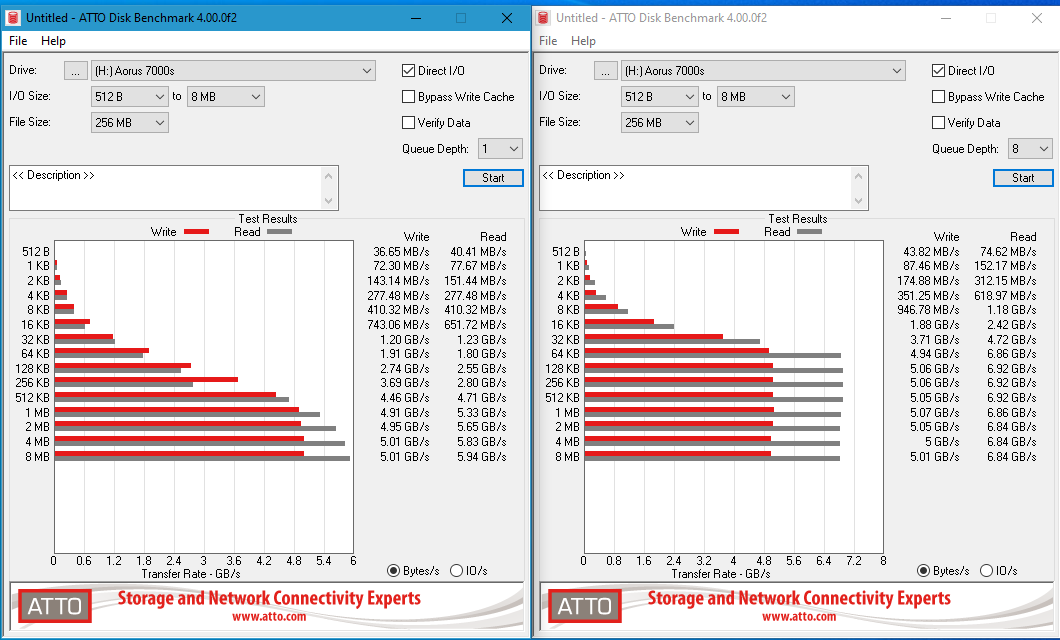
Task: Click the 946.78 MB/s write value in right window
Action: tap(928, 310)
